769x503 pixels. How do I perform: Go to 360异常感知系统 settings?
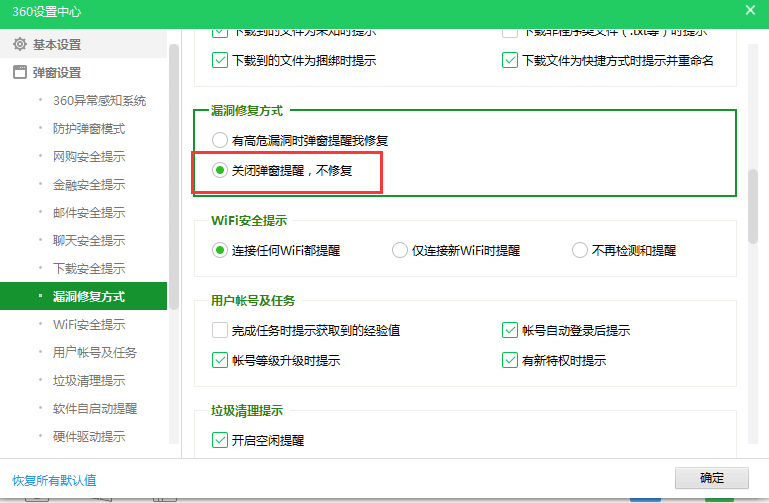99,101
